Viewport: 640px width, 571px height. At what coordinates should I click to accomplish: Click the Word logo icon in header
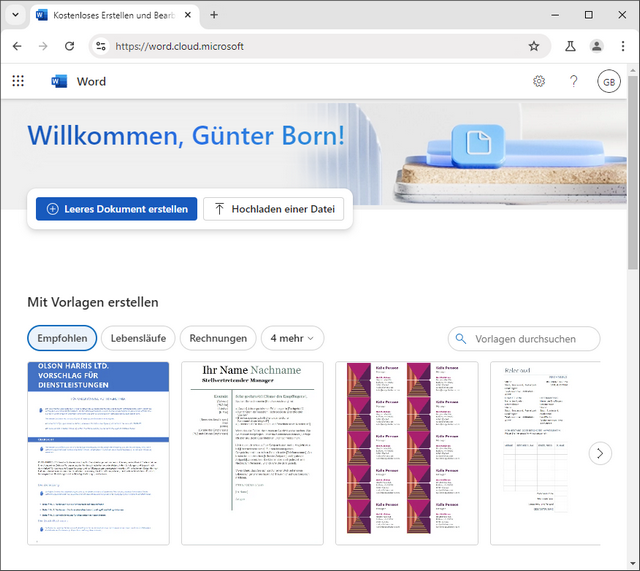click(x=59, y=81)
